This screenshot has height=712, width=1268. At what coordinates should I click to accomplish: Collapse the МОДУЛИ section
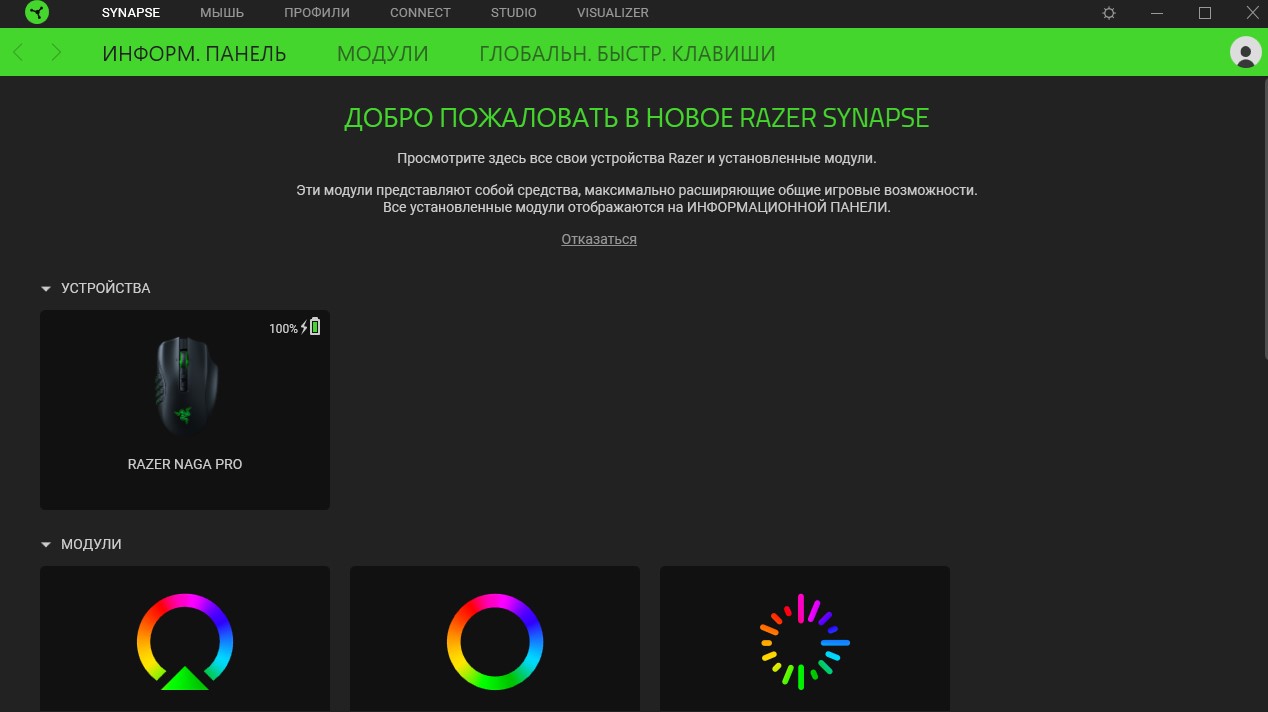point(45,545)
